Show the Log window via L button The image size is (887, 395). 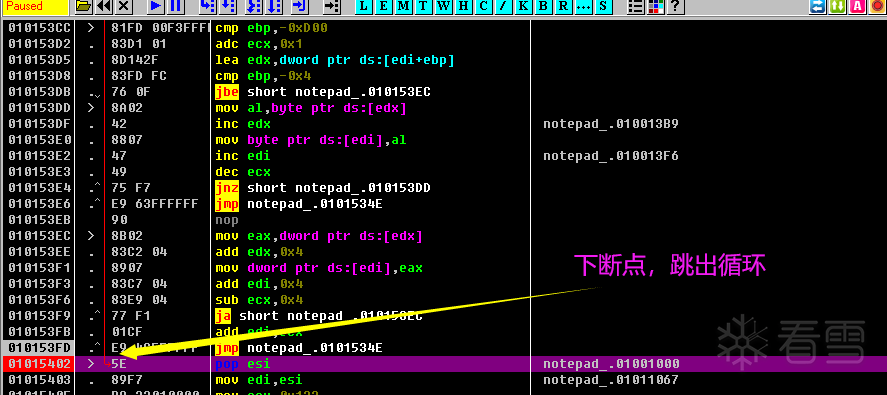point(364,7)
